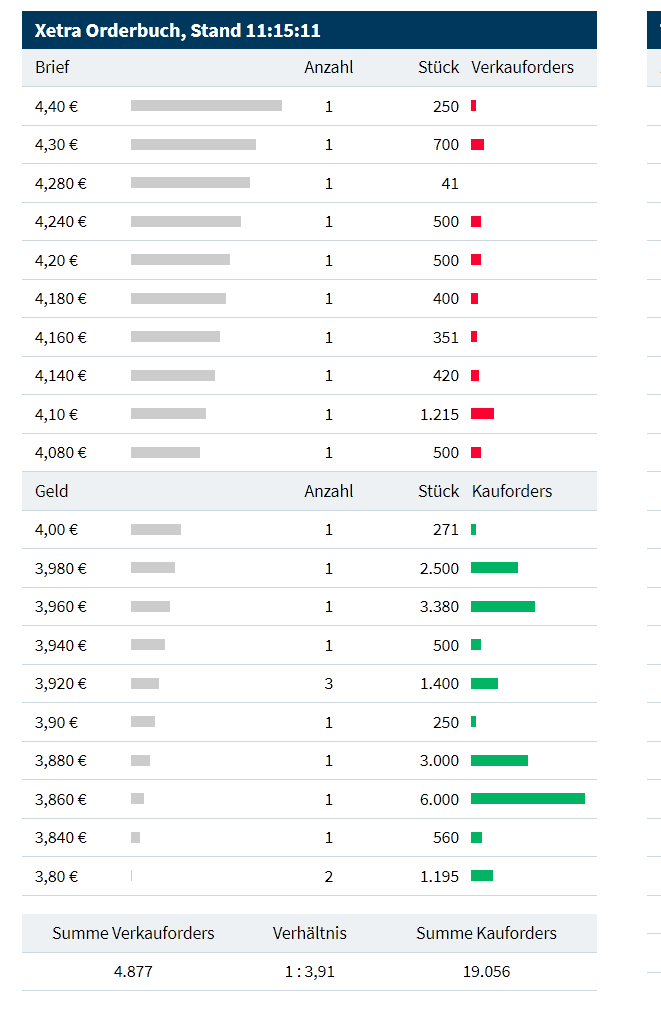Click the Xetra Orderbuch title header
The image size is (661, 1020).
(177, 30)
